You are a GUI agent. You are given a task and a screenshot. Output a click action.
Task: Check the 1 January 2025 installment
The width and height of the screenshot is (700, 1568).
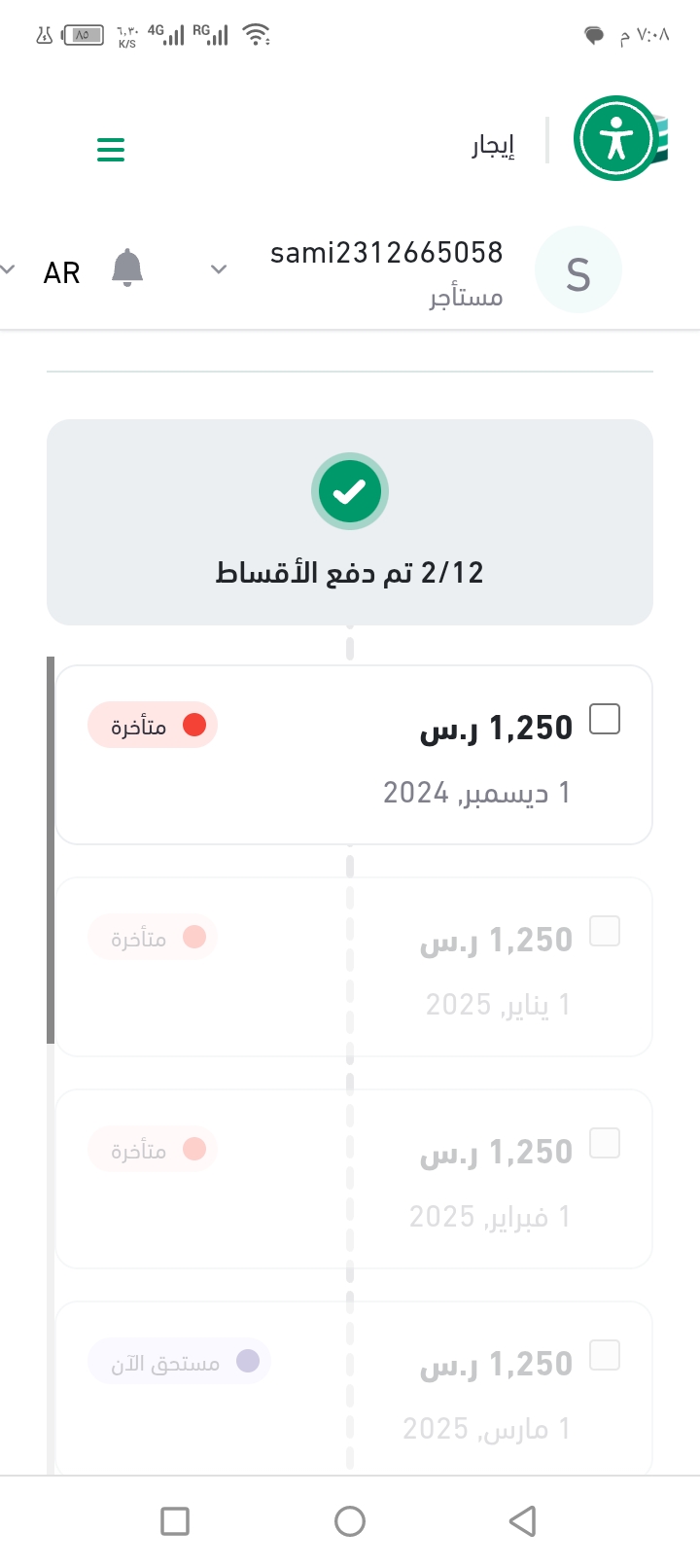605,932
